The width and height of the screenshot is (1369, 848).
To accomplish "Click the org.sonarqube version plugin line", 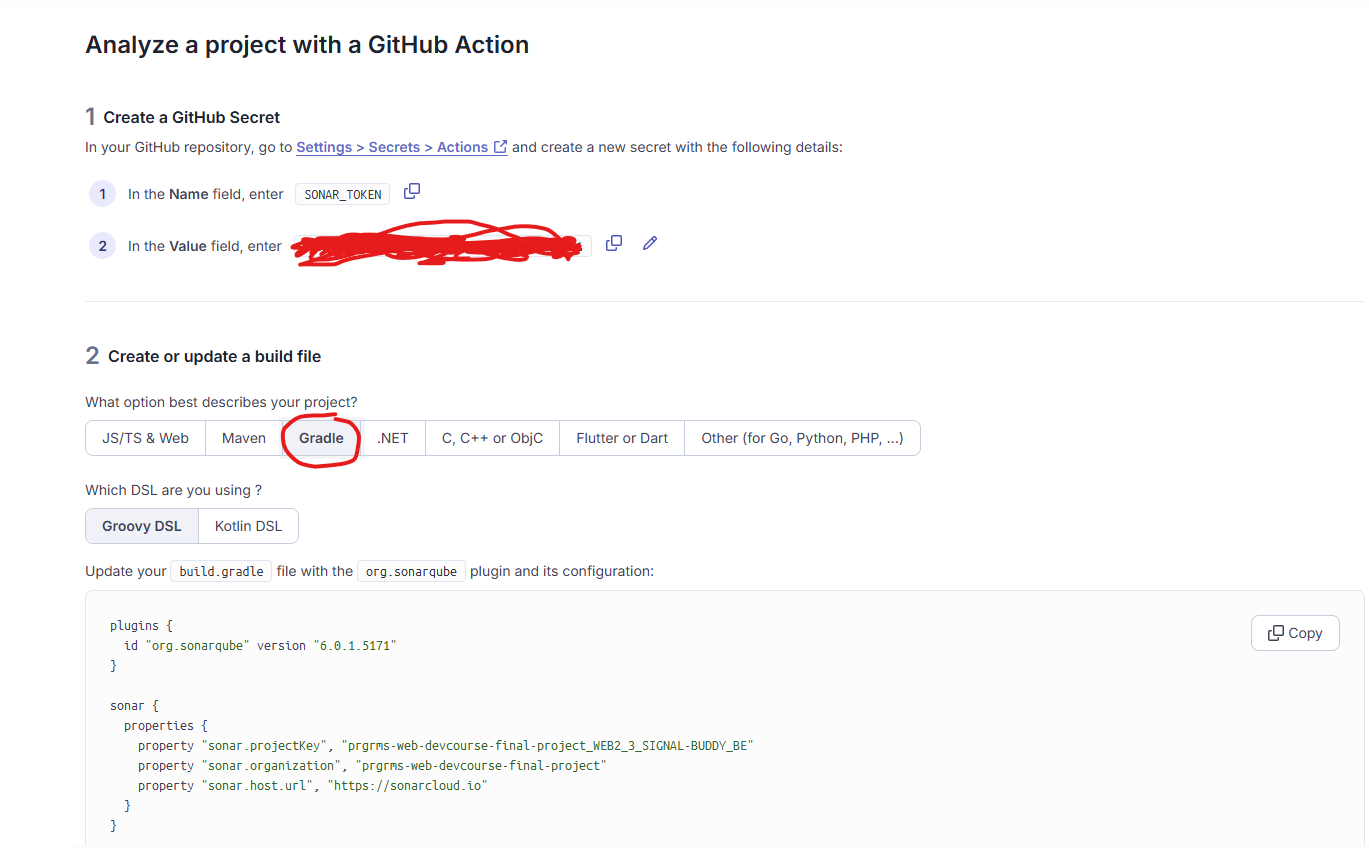I will coord(260,646).
